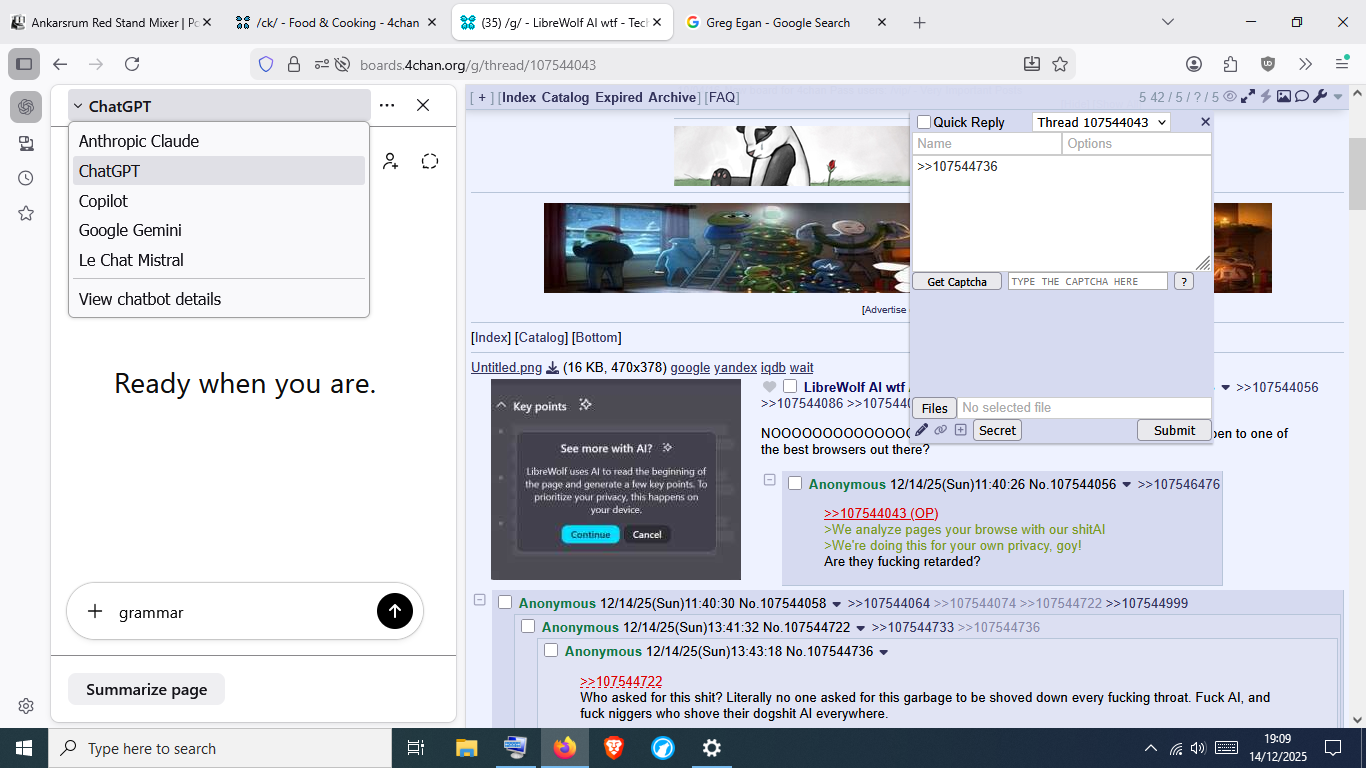1366x768 pixels.
Task: Open the ChatGPT chatbot selector dropdown
Action: pyautogui.click(x=219, y=106)
